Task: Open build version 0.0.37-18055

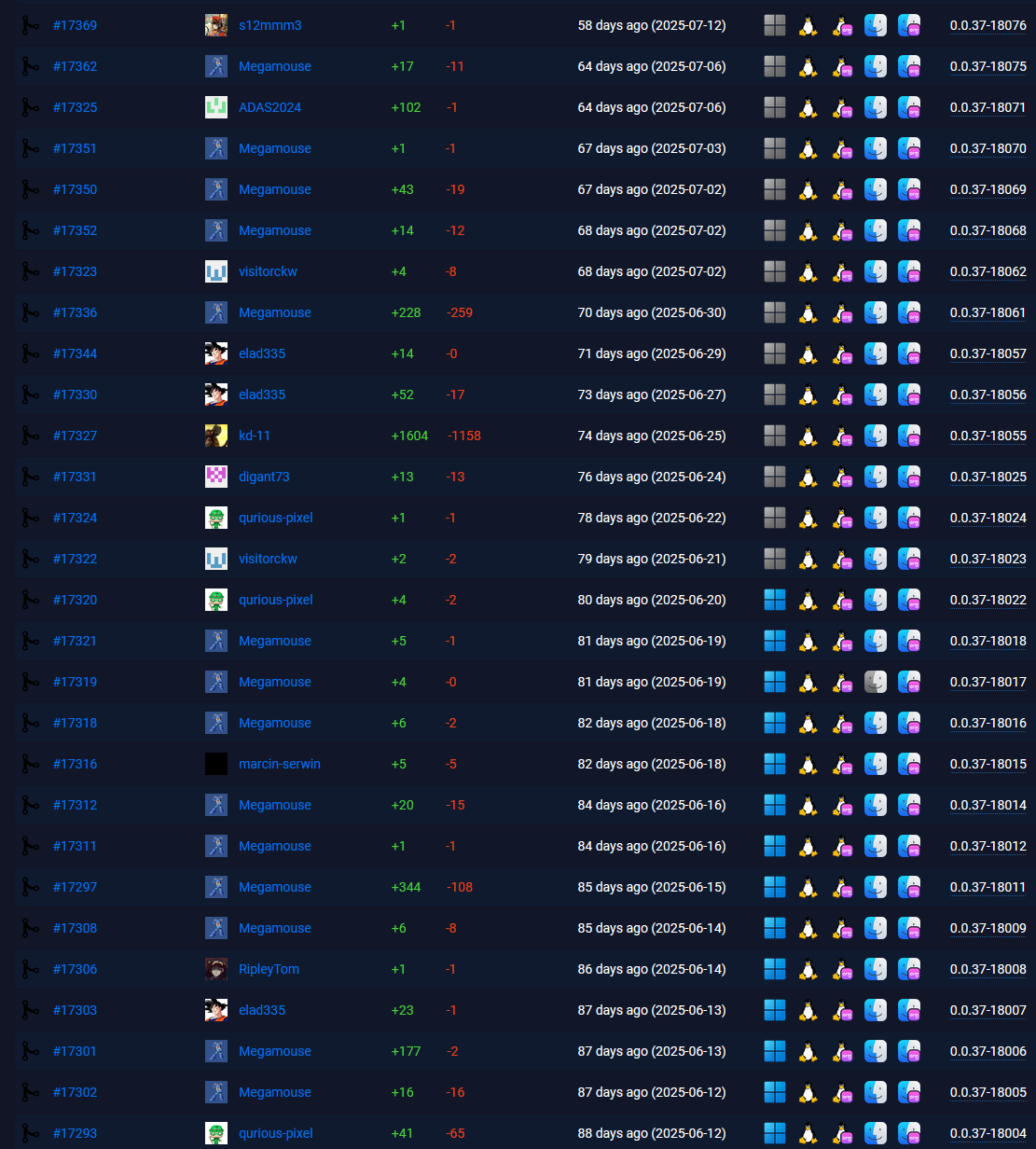Action: pyautogui.click(x=988, y=436)
